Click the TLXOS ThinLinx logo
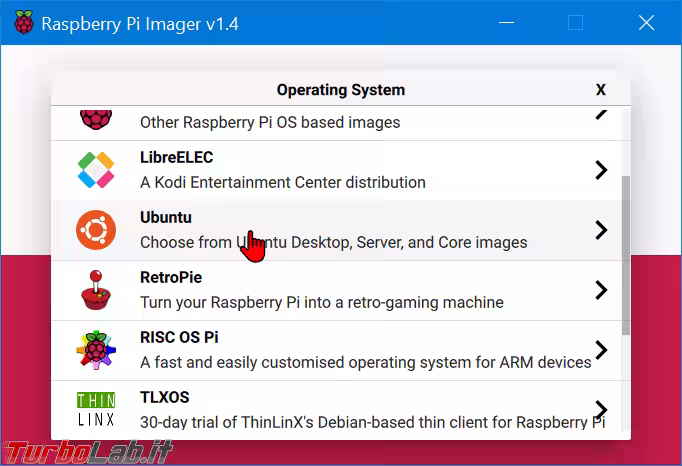This screenshot has height=466, width=682. (x=96, y=409)
